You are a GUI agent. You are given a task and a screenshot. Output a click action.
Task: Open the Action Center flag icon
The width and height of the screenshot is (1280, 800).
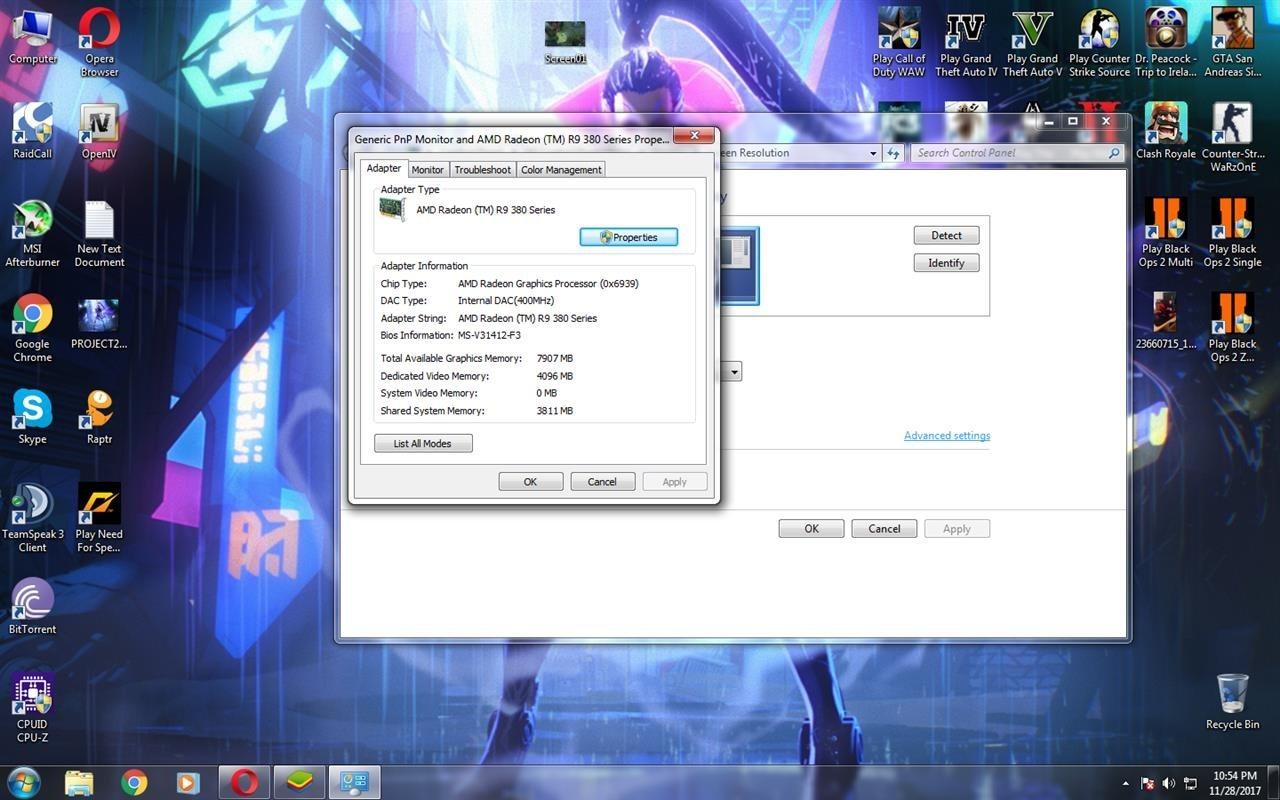tap(1147, 783)
